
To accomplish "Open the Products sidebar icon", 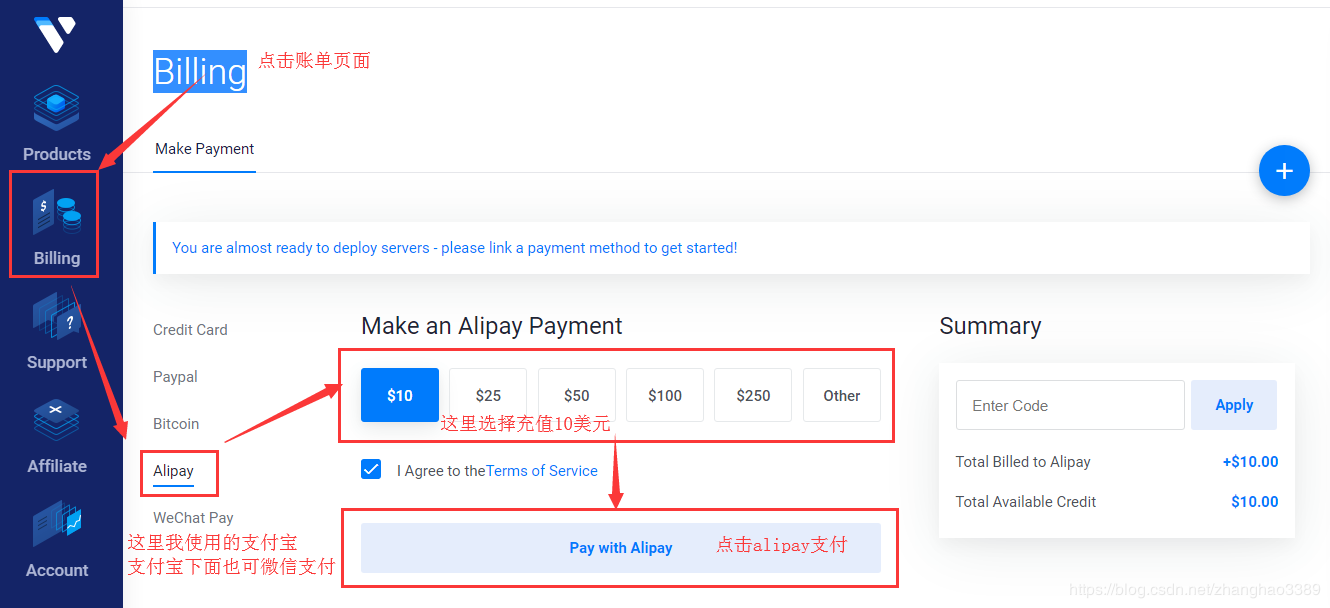I will coord(56,110).
